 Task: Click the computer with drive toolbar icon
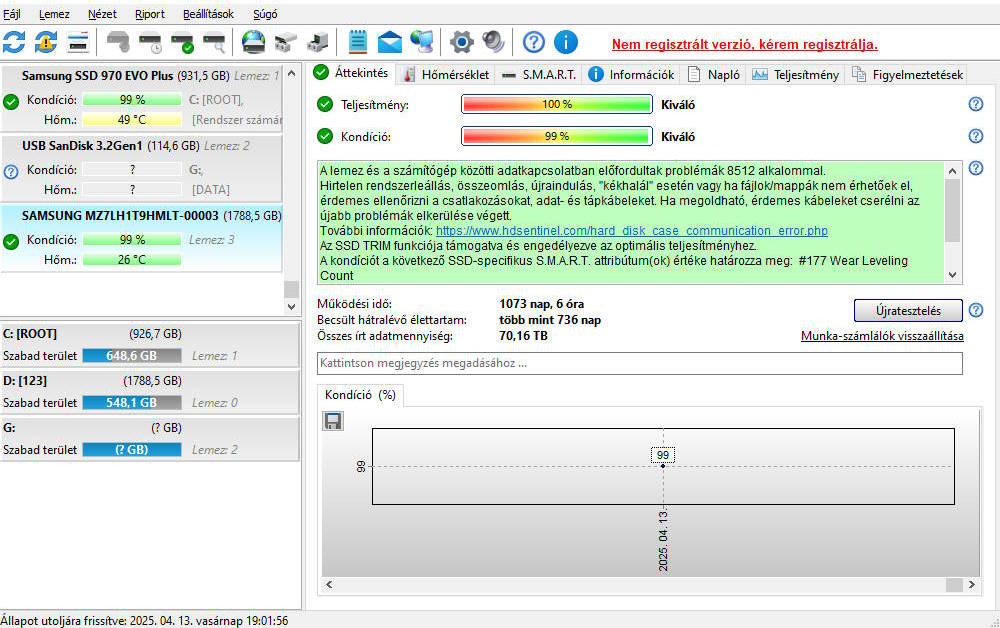pos(317,42)
